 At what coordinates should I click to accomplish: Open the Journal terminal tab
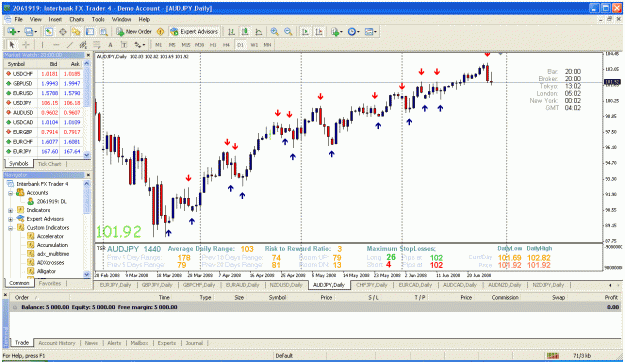194,343
